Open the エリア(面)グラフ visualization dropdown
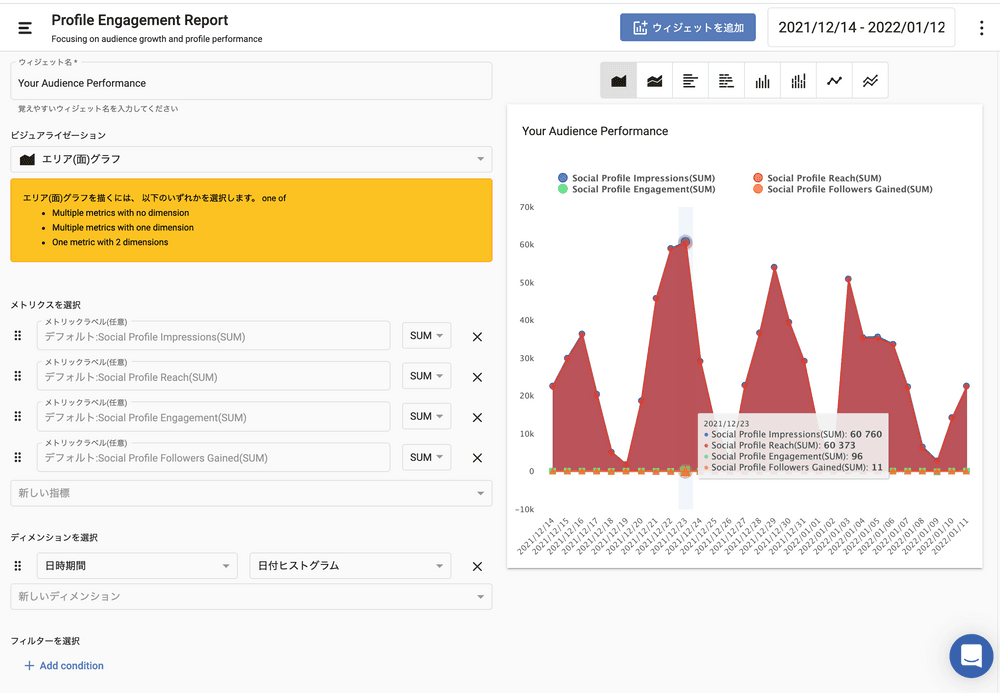The height and width of the screenshot is (693, 1000). click(251, 159)
